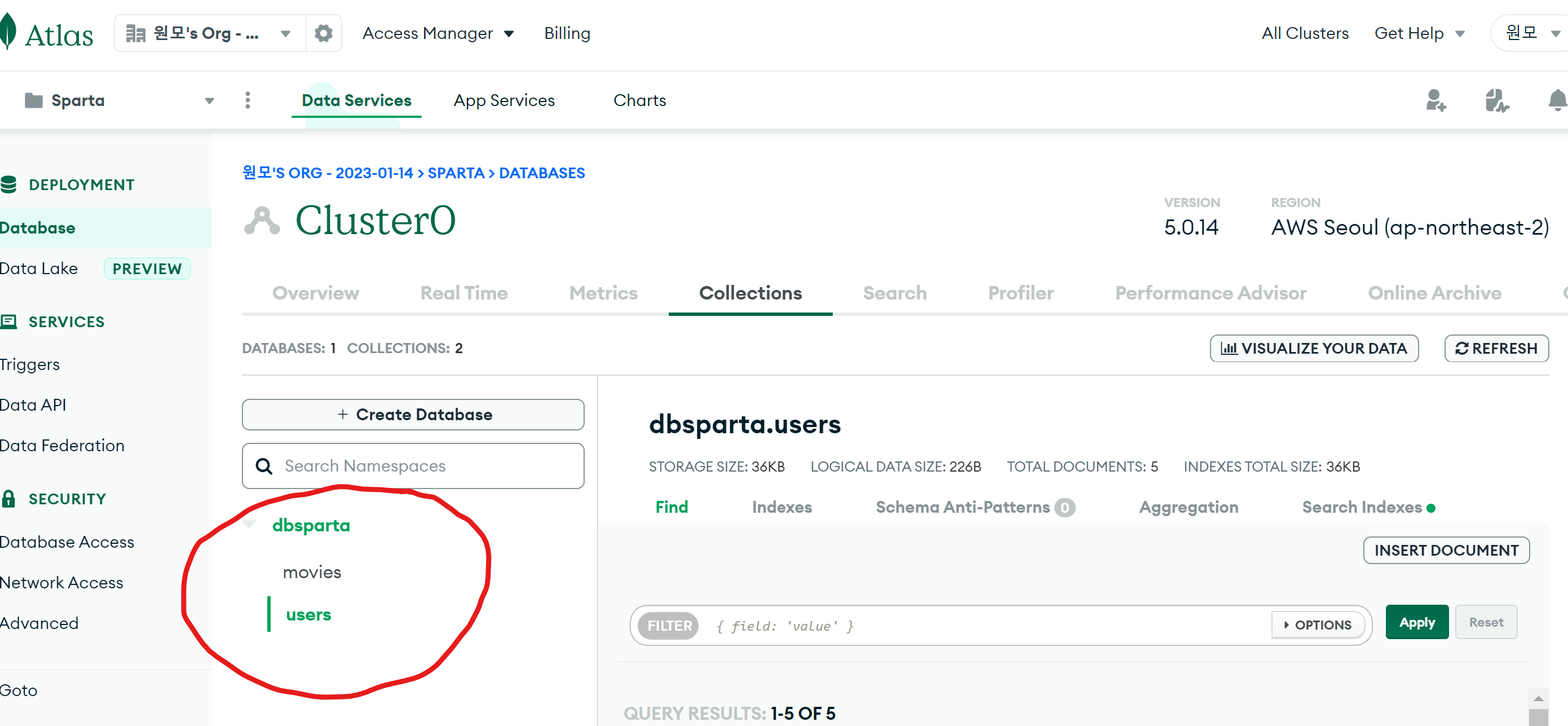Open the Profiler tab
The width and height of the screenshot is (1568, 726).
[1021, 293]
